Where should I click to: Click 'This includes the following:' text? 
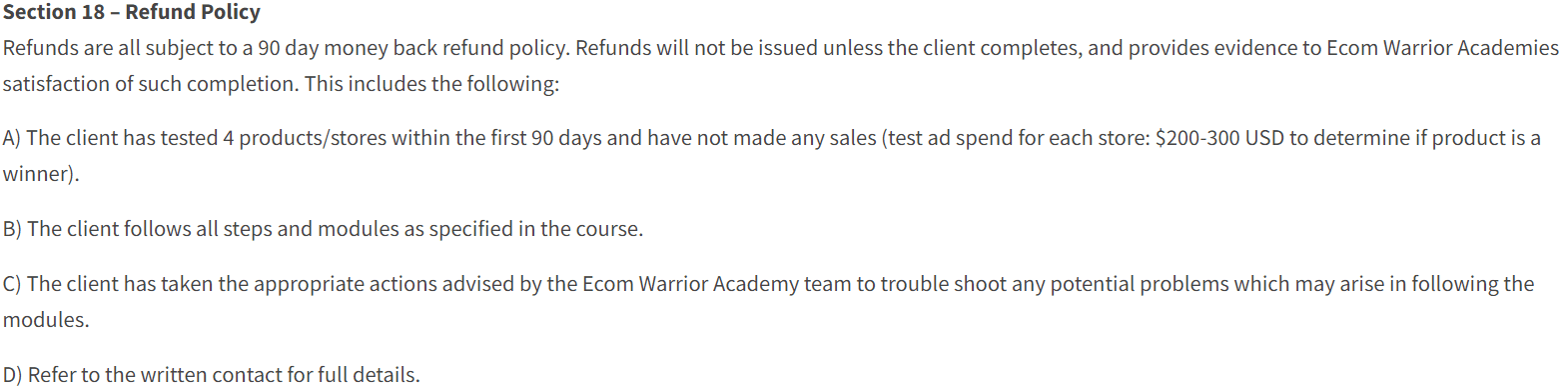pos(431,84)
